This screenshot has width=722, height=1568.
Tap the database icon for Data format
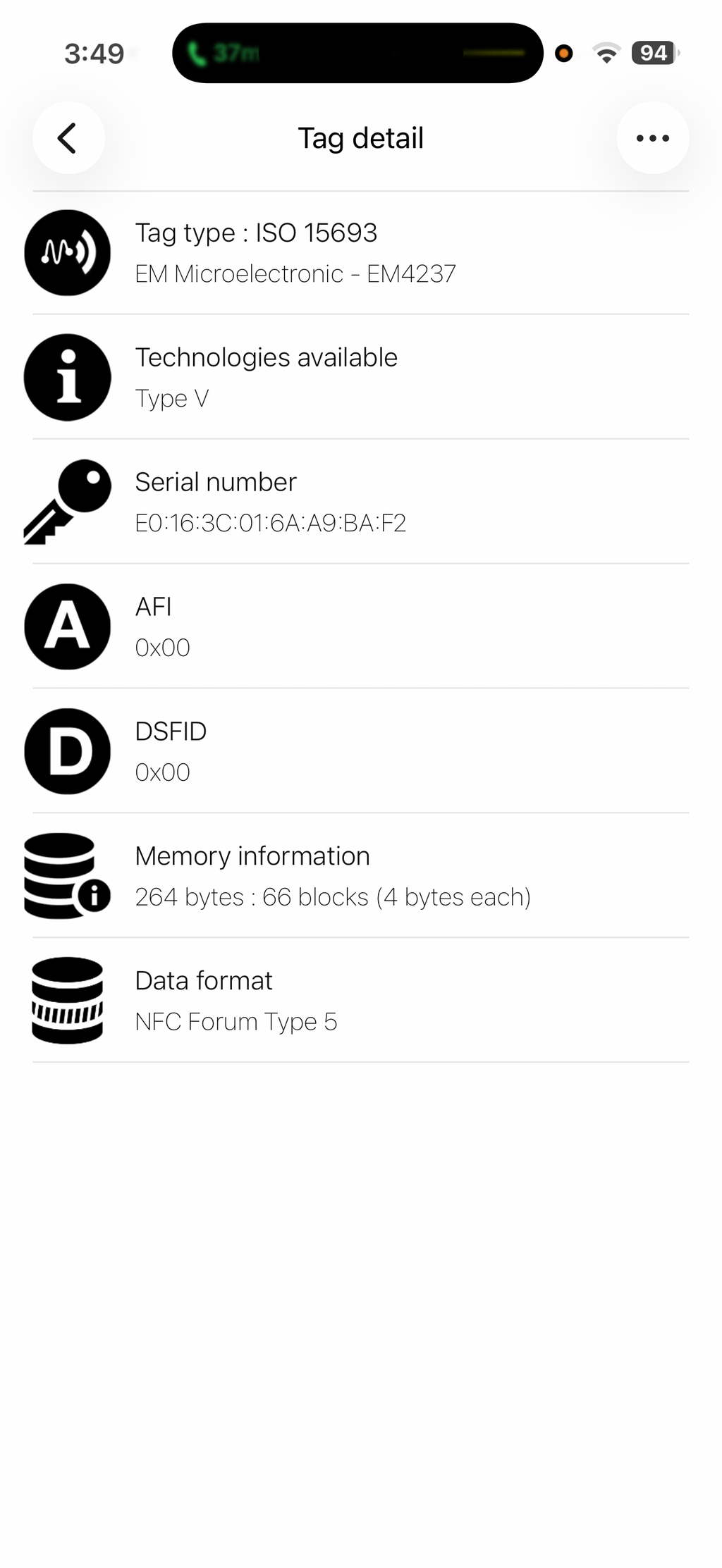(68, 1001)
